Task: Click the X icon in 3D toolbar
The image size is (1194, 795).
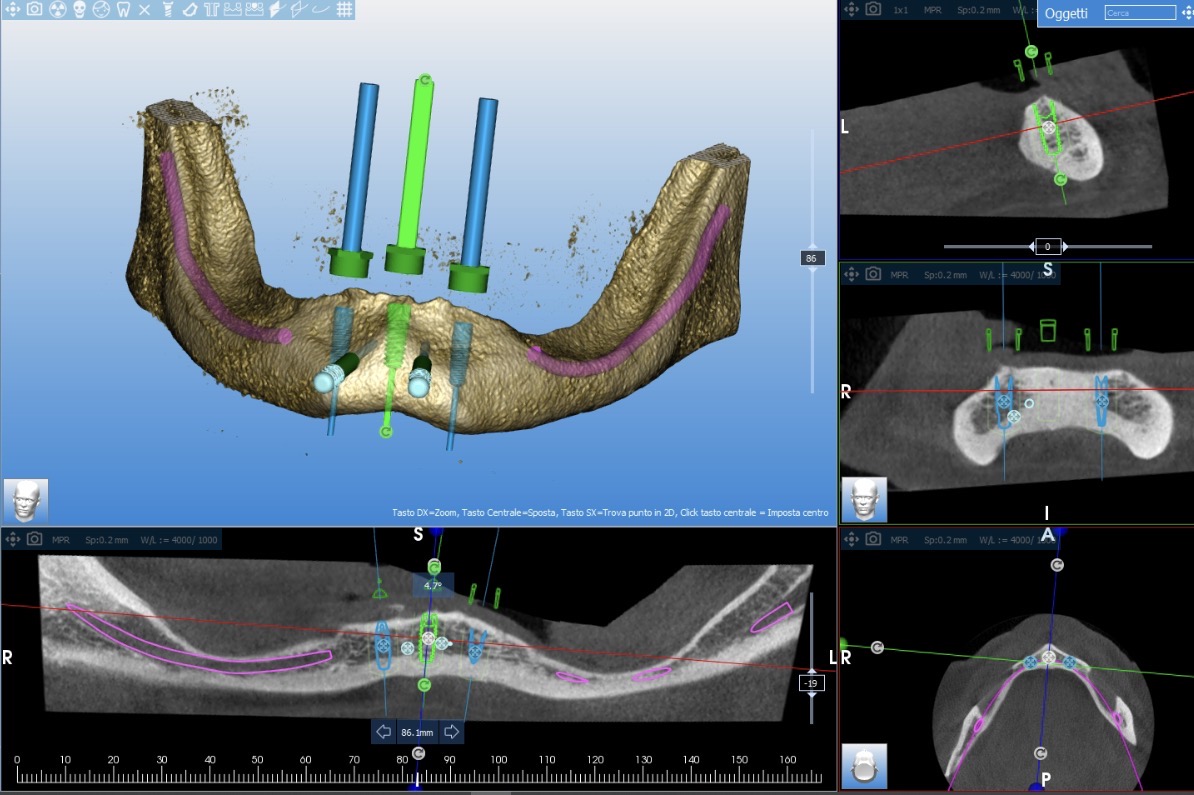Action: [x=145, y=9]
